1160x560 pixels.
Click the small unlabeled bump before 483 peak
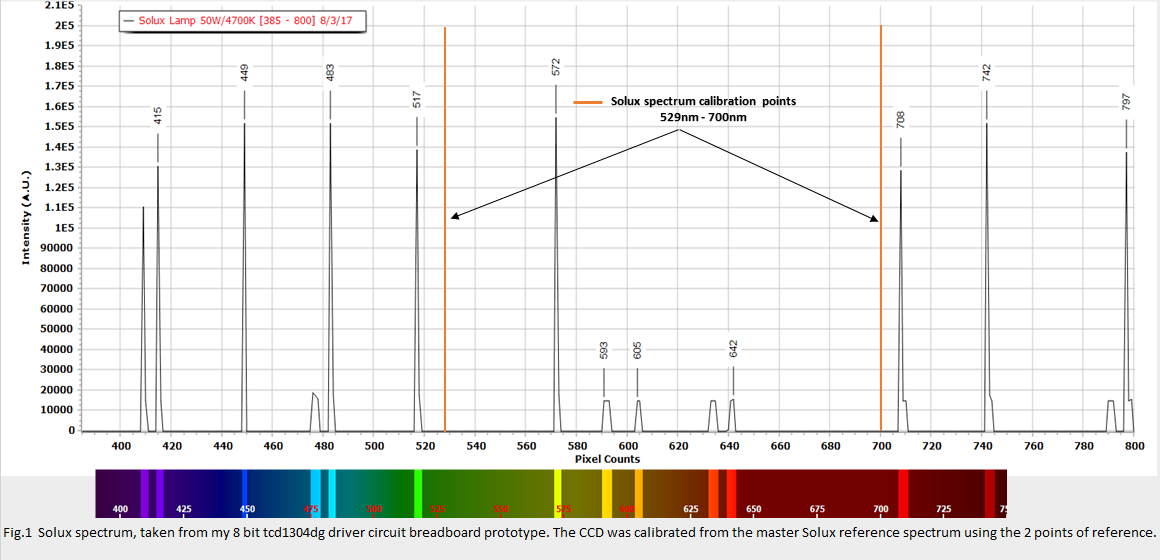(314, 411)
